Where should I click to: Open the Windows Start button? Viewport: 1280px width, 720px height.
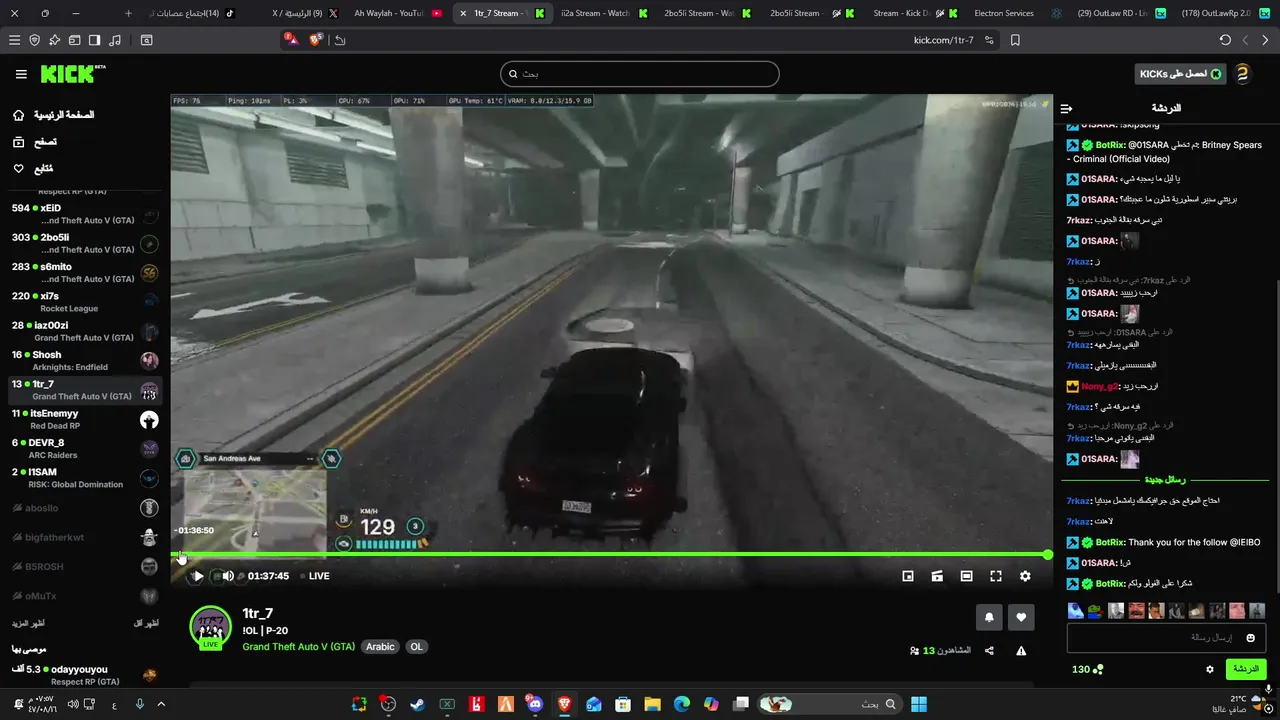pos(919,704)
